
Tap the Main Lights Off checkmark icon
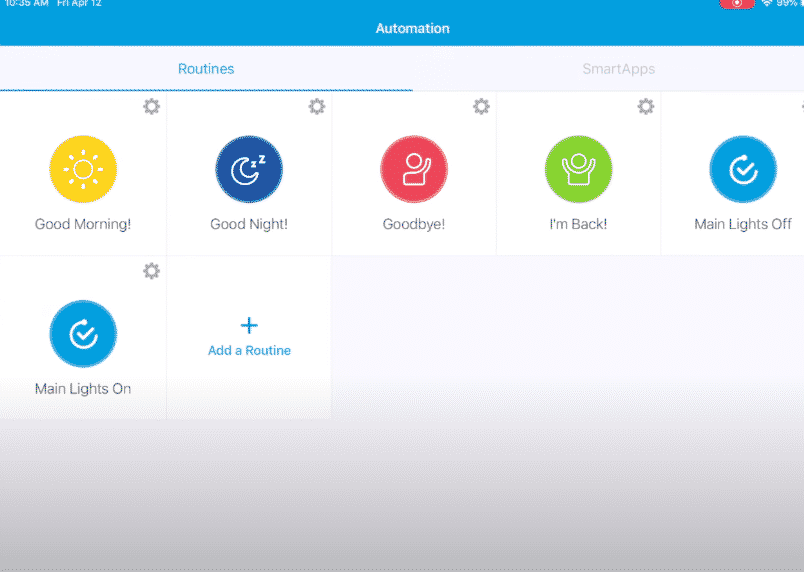(742, 170)
